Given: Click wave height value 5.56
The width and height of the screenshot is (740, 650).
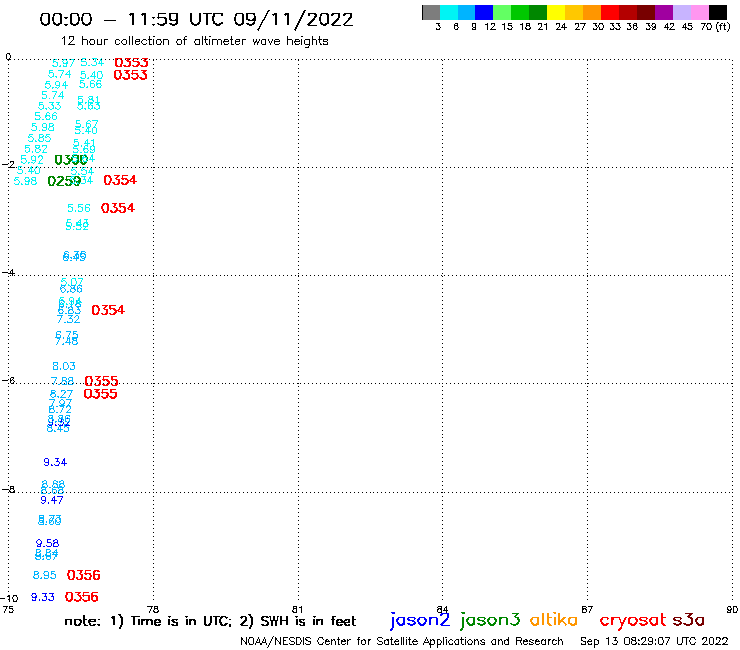Looking at the screenshot, I should point(79,208).
